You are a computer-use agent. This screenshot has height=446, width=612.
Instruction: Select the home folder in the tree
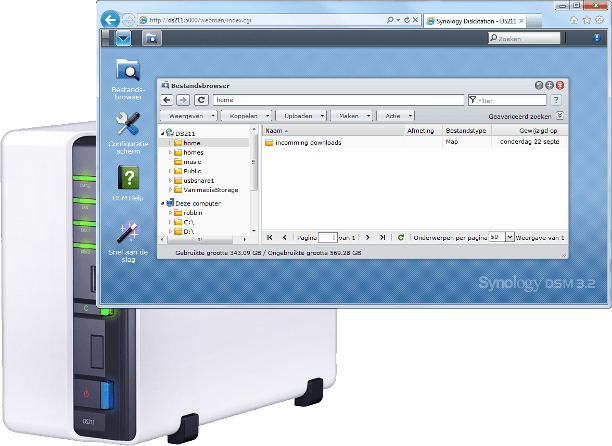192,143
